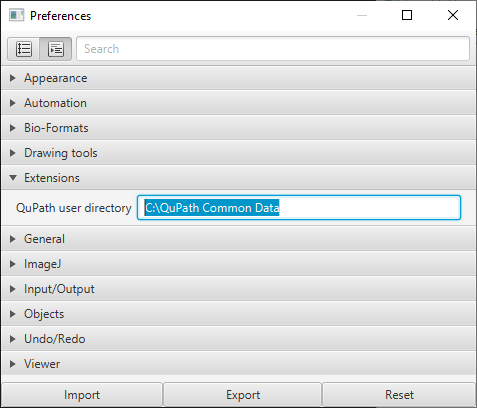Expand the Appearance section
Image resolution: width=477 pixels, height=408 pixels.
pyautogui.click(x=238, y=78)
